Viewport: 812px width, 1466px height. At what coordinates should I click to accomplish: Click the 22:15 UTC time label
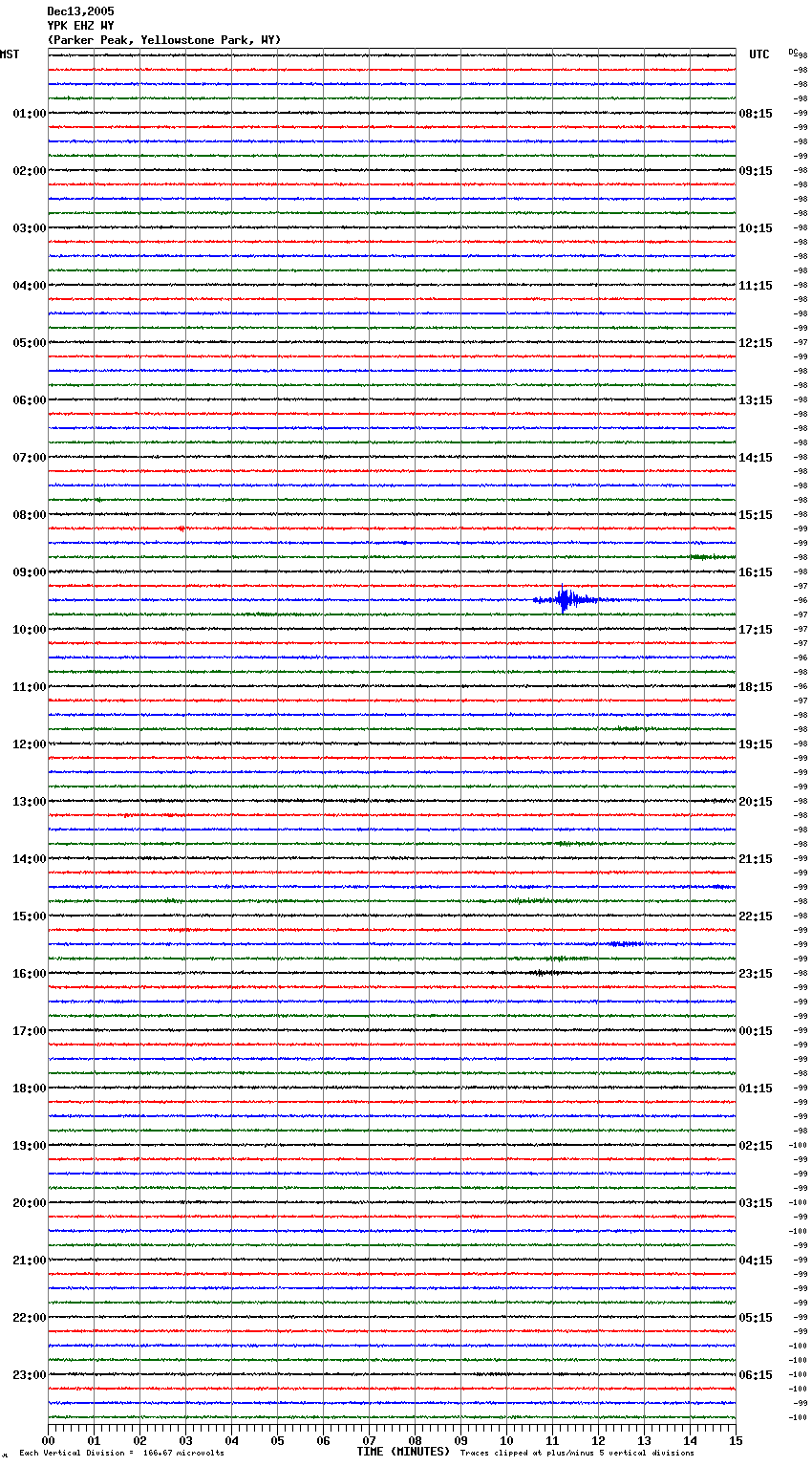click(756, 916)
